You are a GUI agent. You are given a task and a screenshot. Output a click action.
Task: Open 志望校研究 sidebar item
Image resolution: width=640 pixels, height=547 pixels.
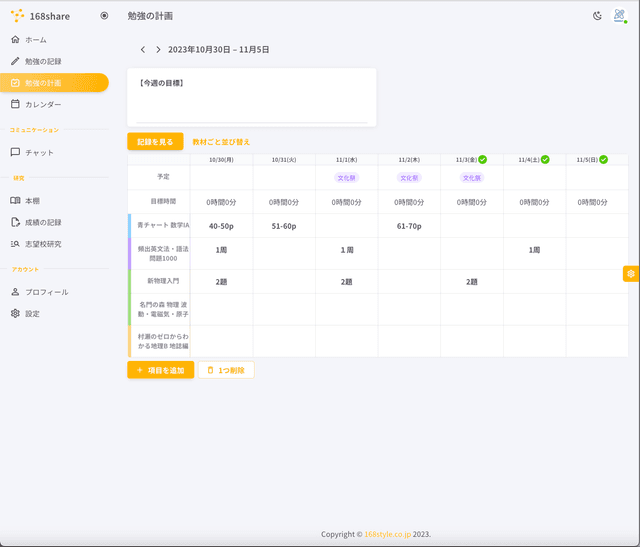pos(55,244)
